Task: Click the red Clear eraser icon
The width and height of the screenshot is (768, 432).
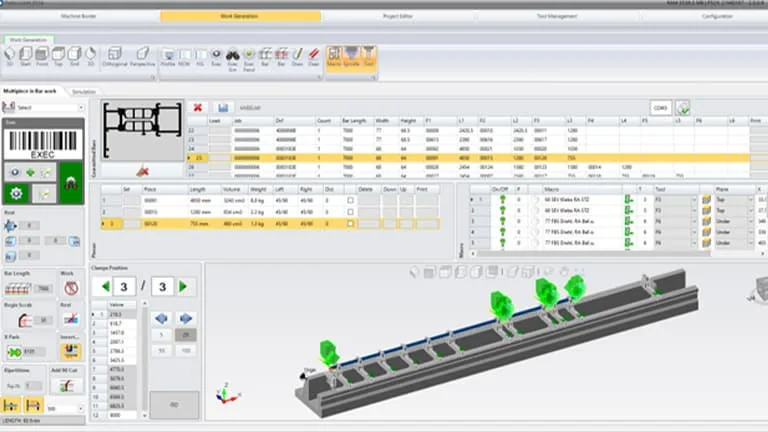Action: 314,55
